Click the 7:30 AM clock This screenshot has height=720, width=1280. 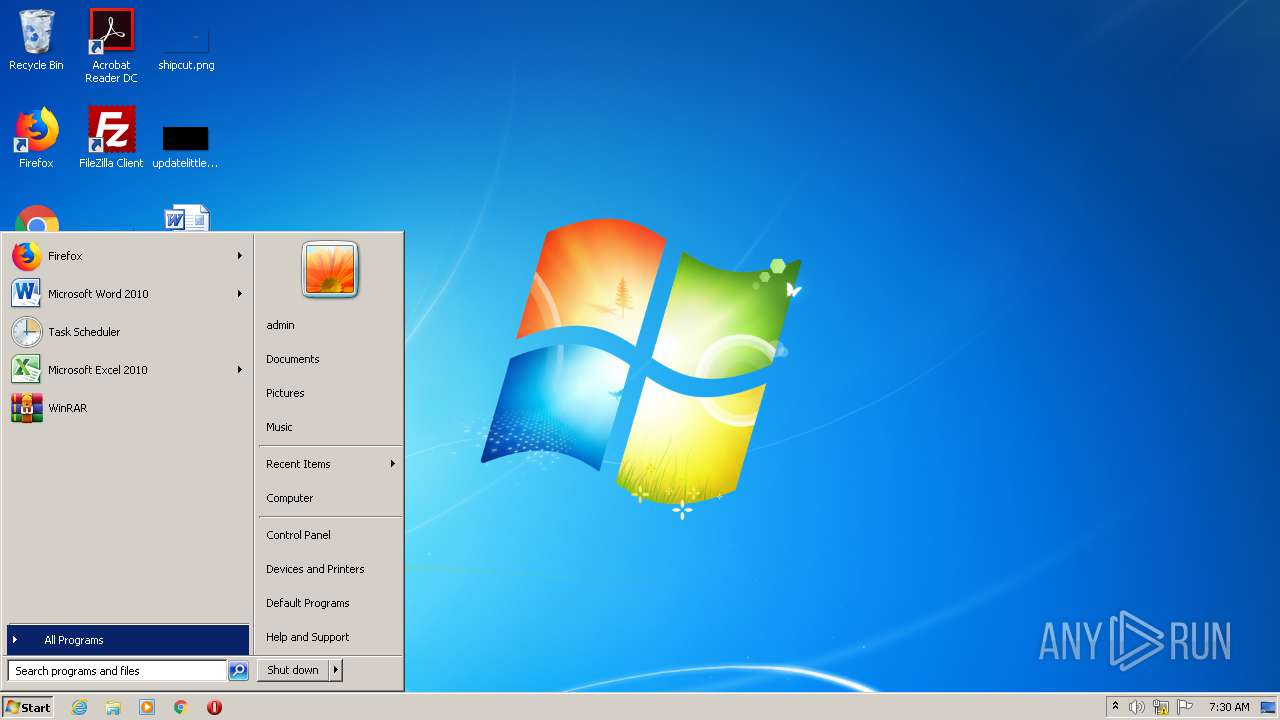[x=1229, y=707]
